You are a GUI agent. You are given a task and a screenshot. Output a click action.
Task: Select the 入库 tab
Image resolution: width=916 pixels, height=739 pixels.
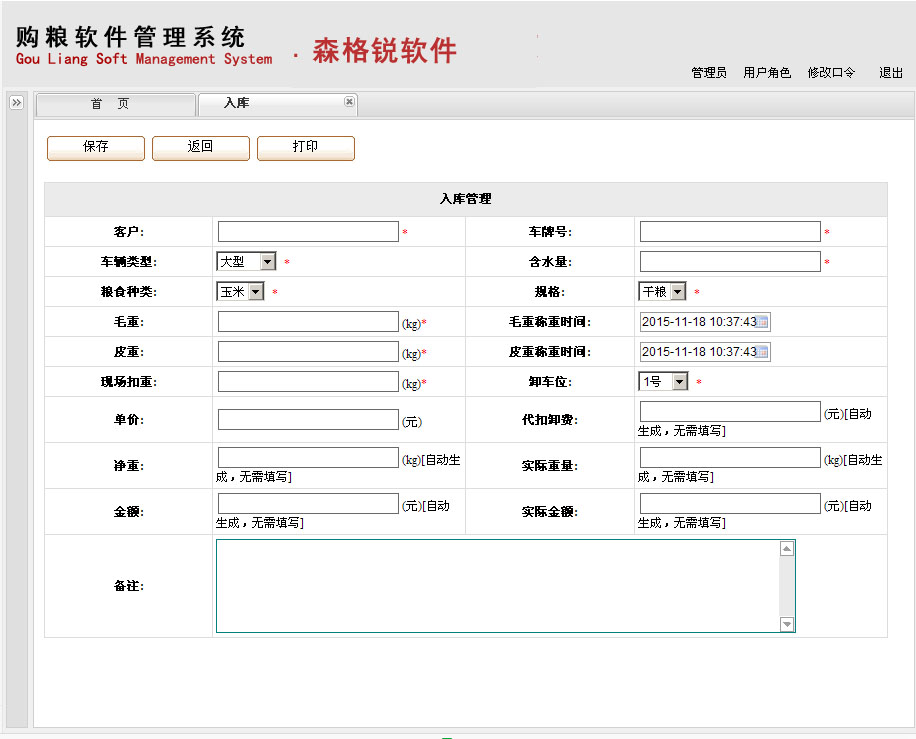tap(237, 104)
